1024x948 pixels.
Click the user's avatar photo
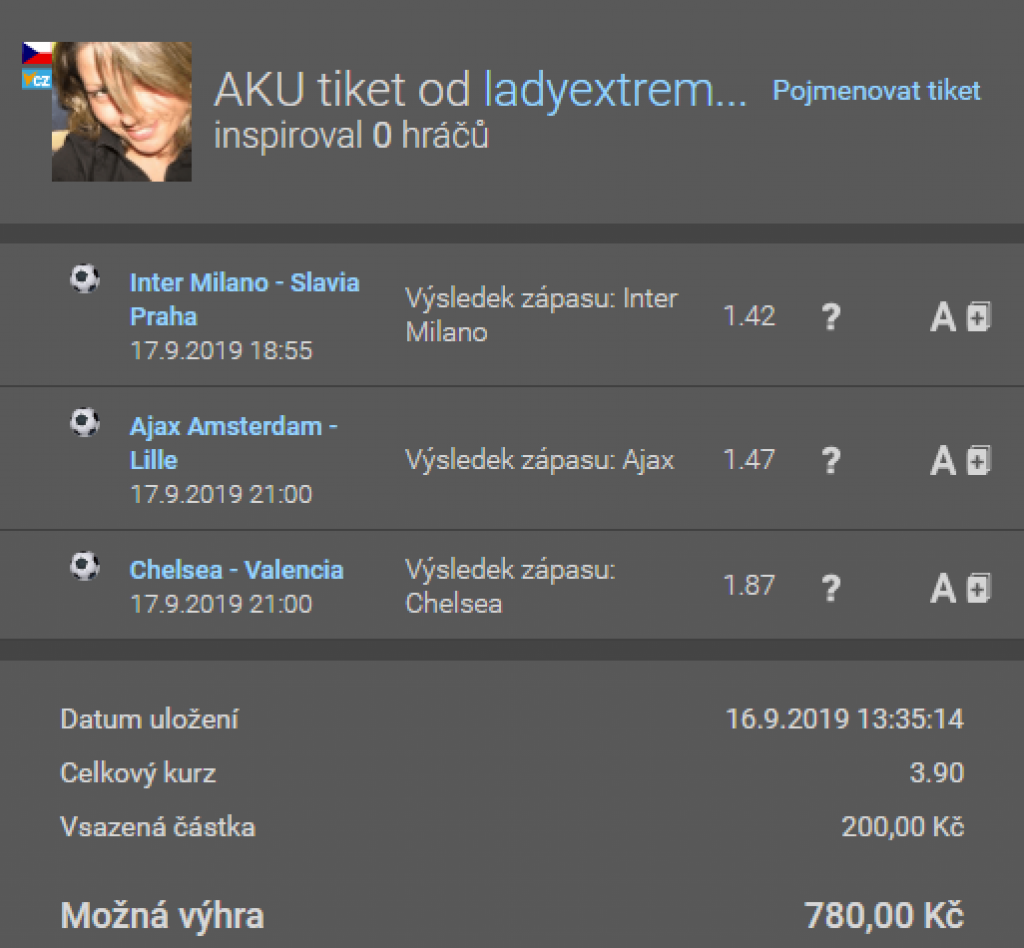click(122, 111)
